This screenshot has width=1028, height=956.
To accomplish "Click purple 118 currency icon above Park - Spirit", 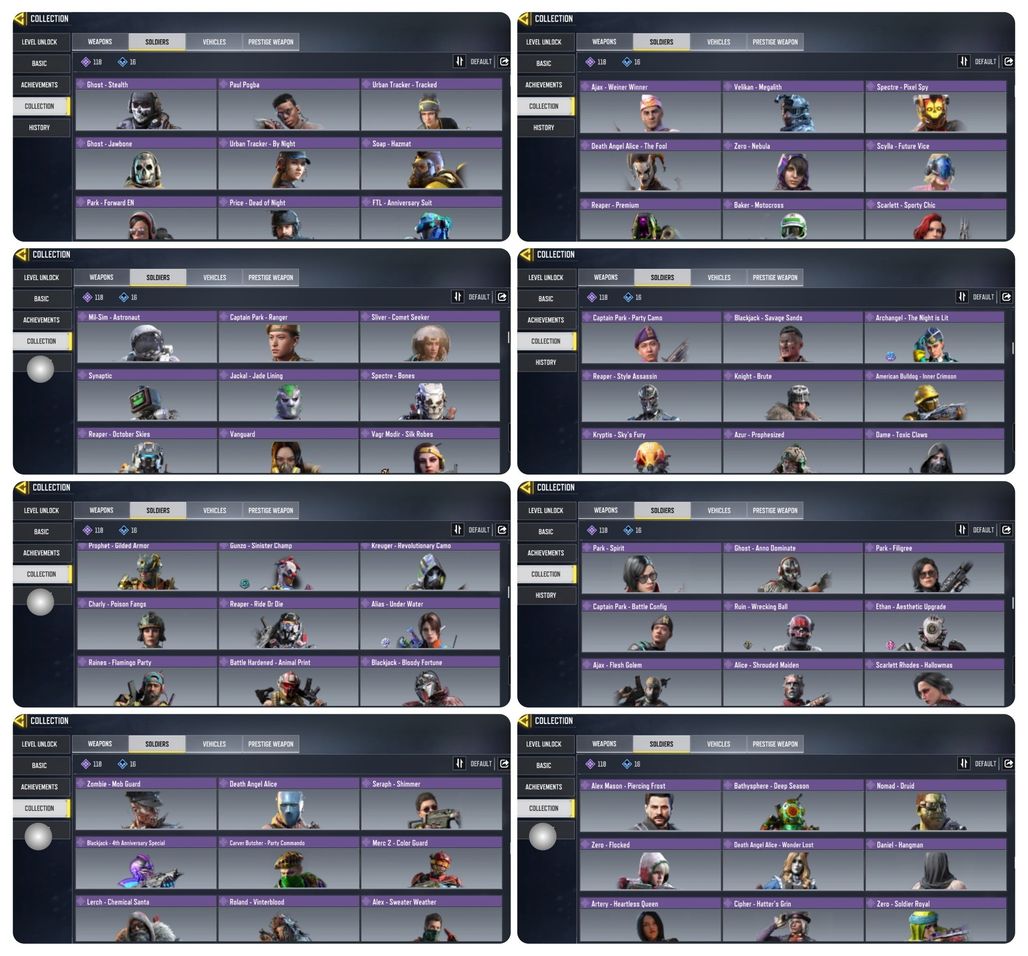I will coord(592,530).
